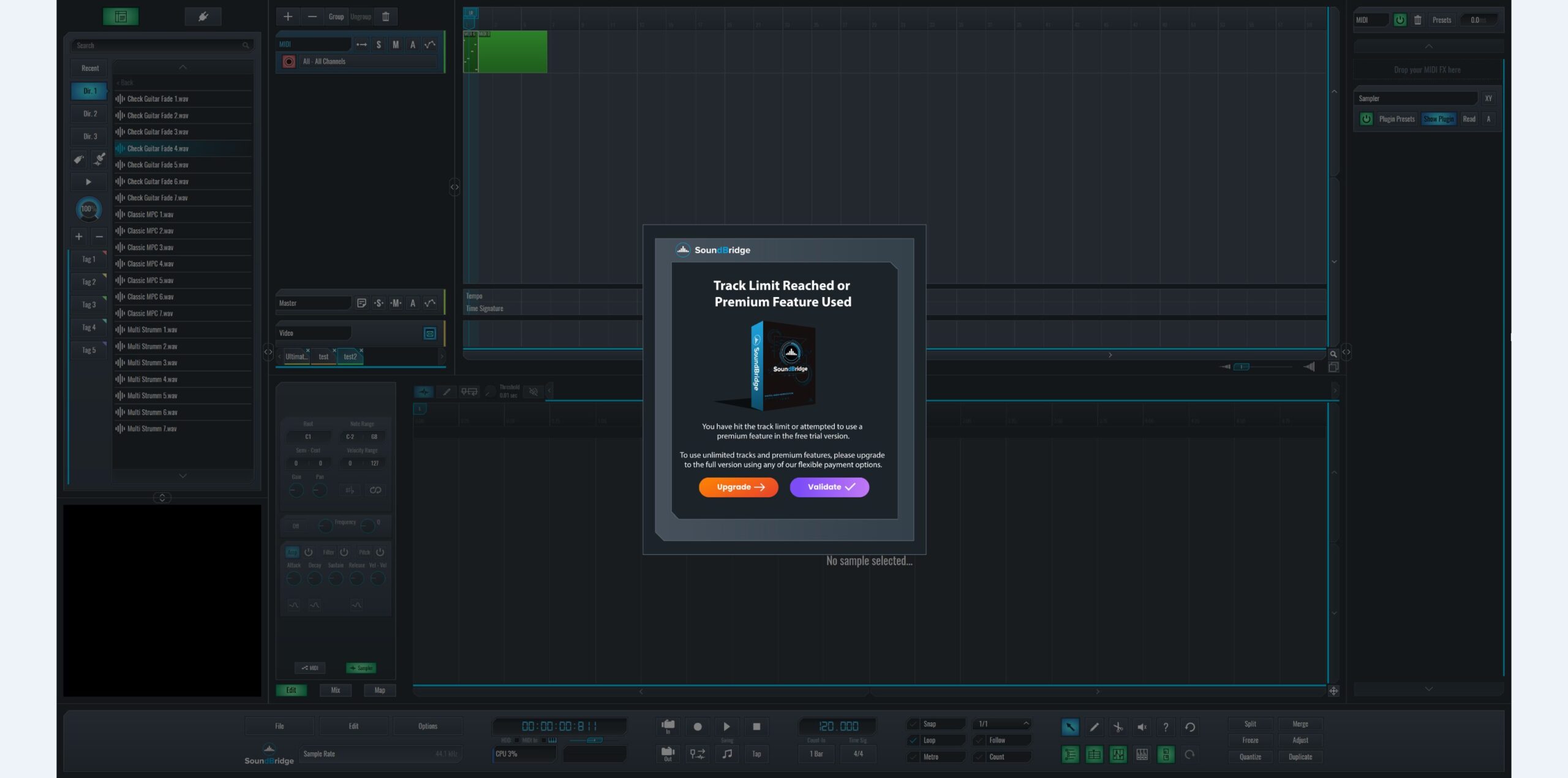This screenshot has width=1568, height=778.
Task: Toggle the track list view icon
Action: 1070,755
